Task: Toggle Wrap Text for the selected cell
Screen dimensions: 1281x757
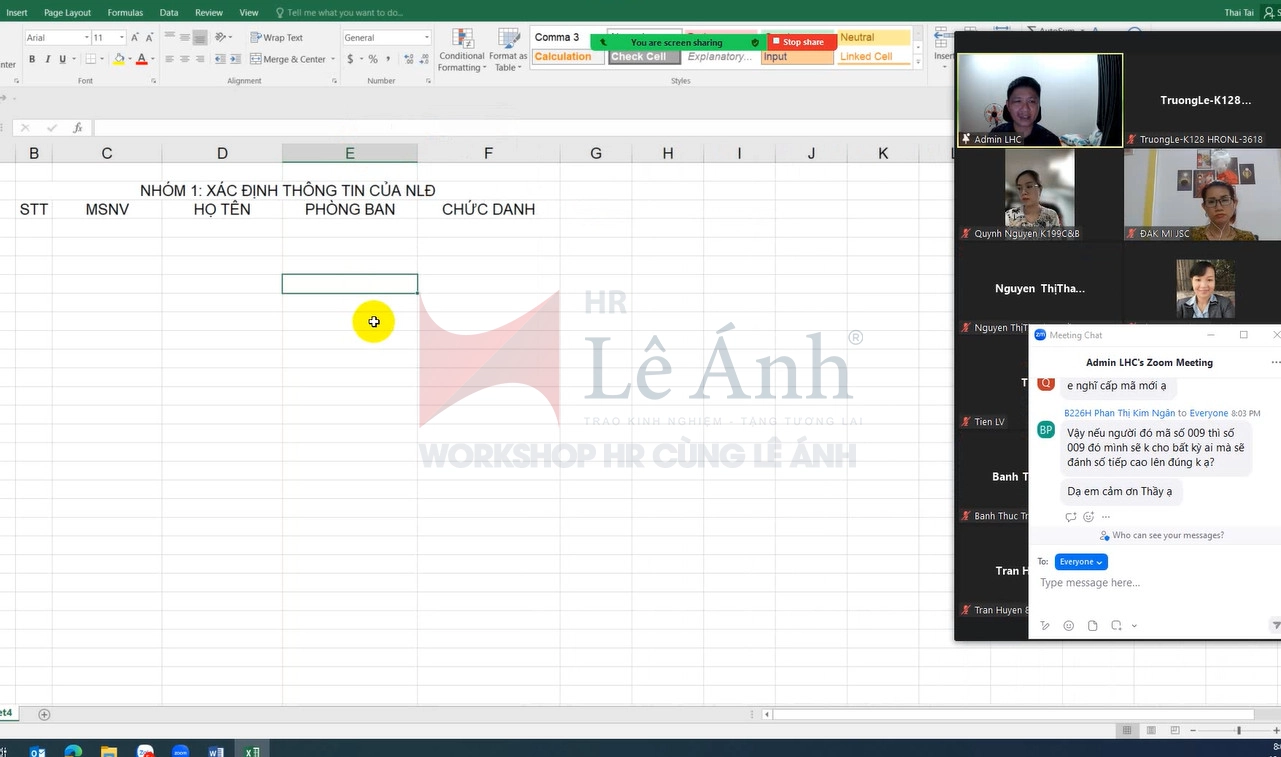Action: pyautogui.click(x=276, y=38)
